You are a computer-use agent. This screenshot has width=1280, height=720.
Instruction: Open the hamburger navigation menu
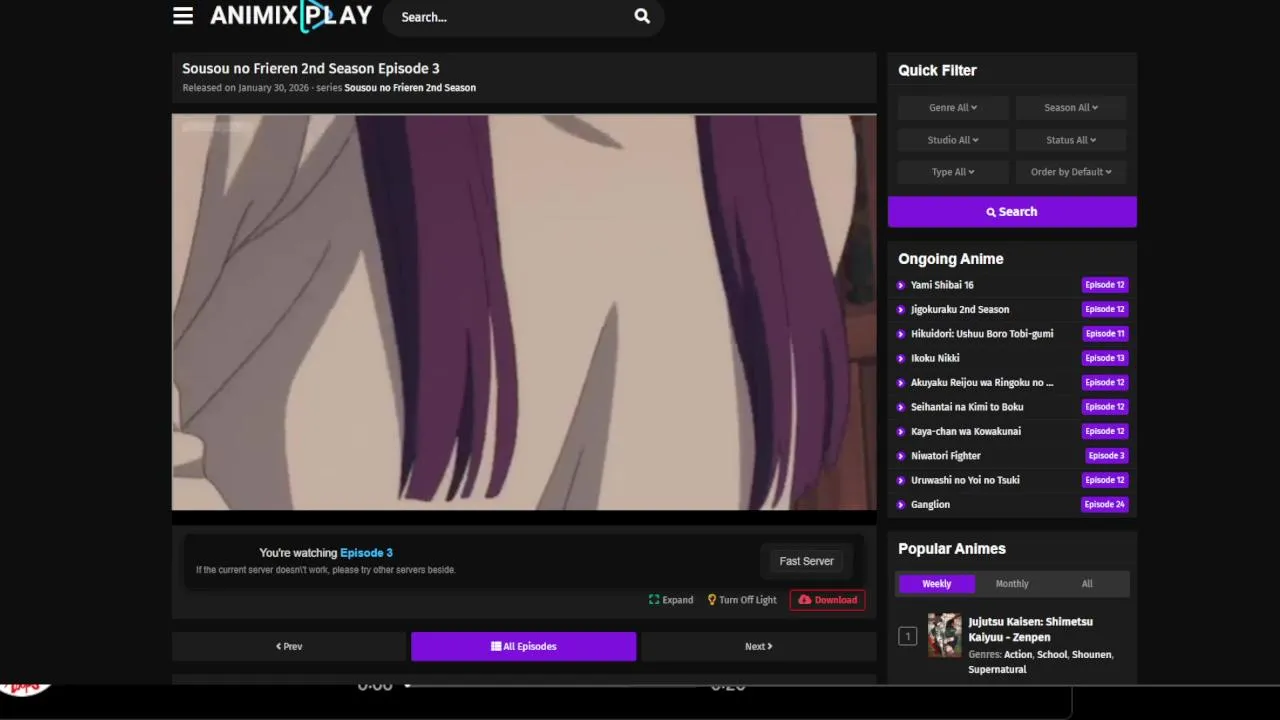click(182, 16)
